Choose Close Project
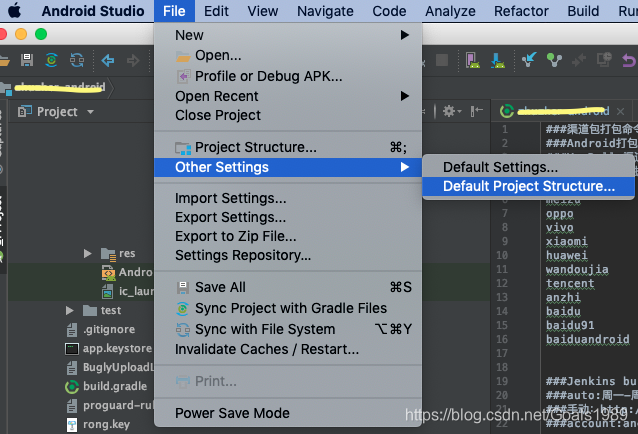Screen dimensions: 638x434 [288, 115]
